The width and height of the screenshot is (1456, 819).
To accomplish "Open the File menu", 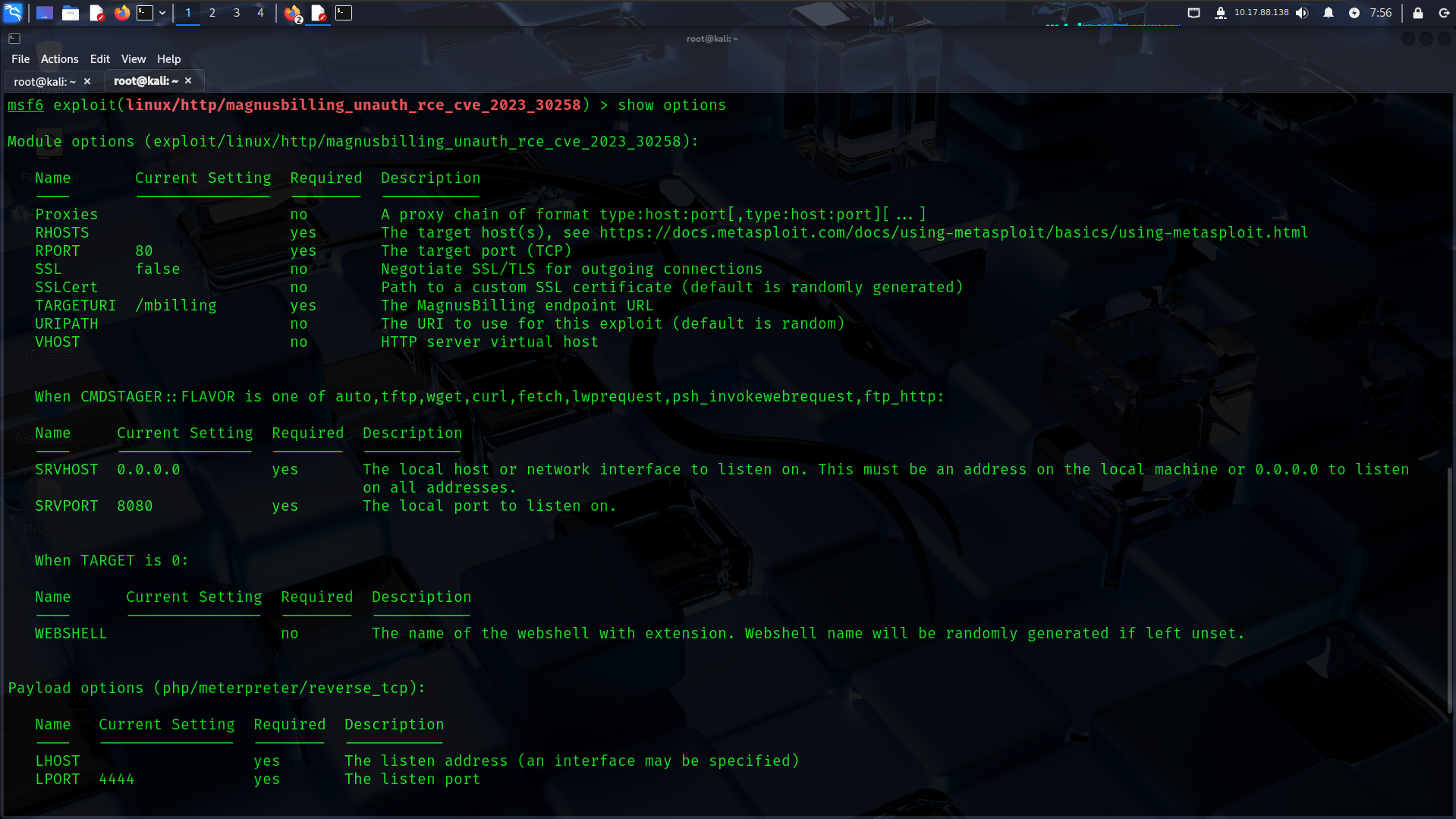I will [x=20, y=59].
